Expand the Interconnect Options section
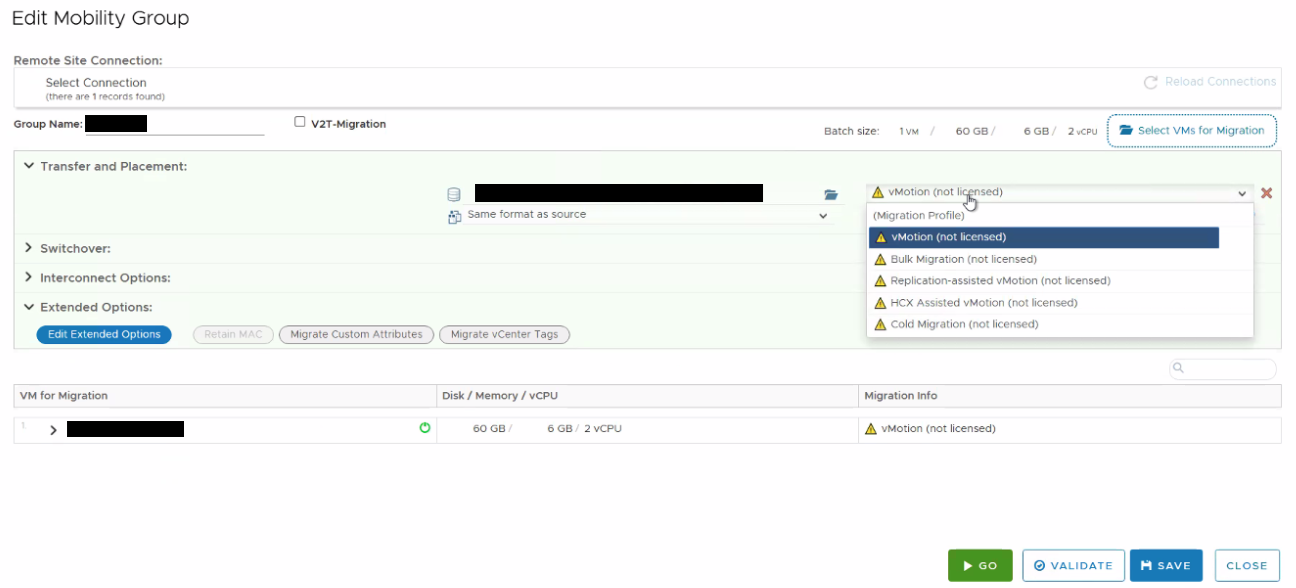Image resolution: width=1296 pixels, height=588 pixels. point(29,278)
